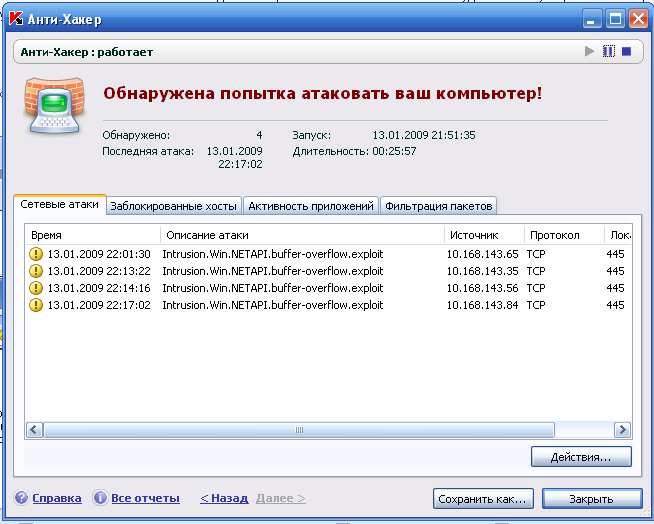Click warning icon of the 22:13:22 attack
The image size is (654, 524).
[36, 271]
